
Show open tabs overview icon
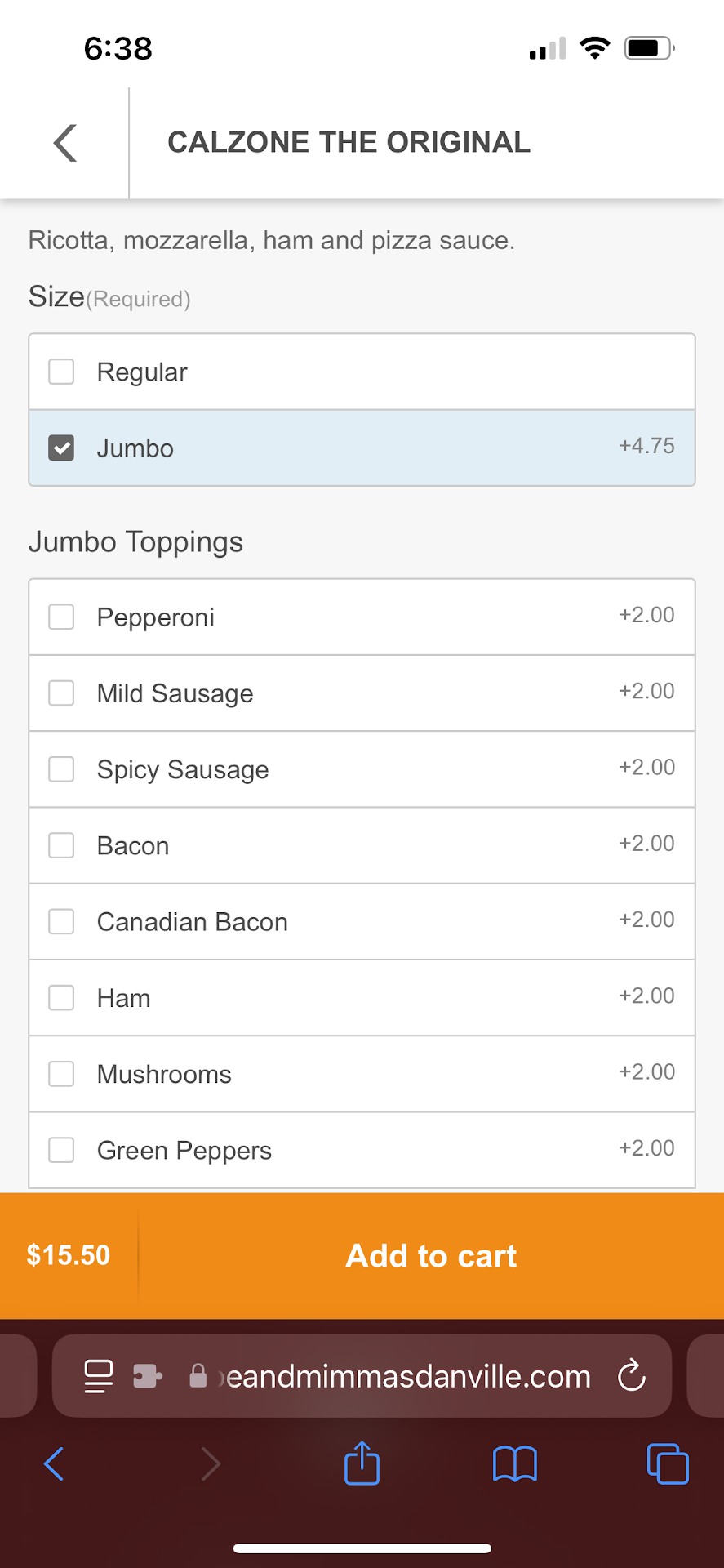coord(667,1463)
